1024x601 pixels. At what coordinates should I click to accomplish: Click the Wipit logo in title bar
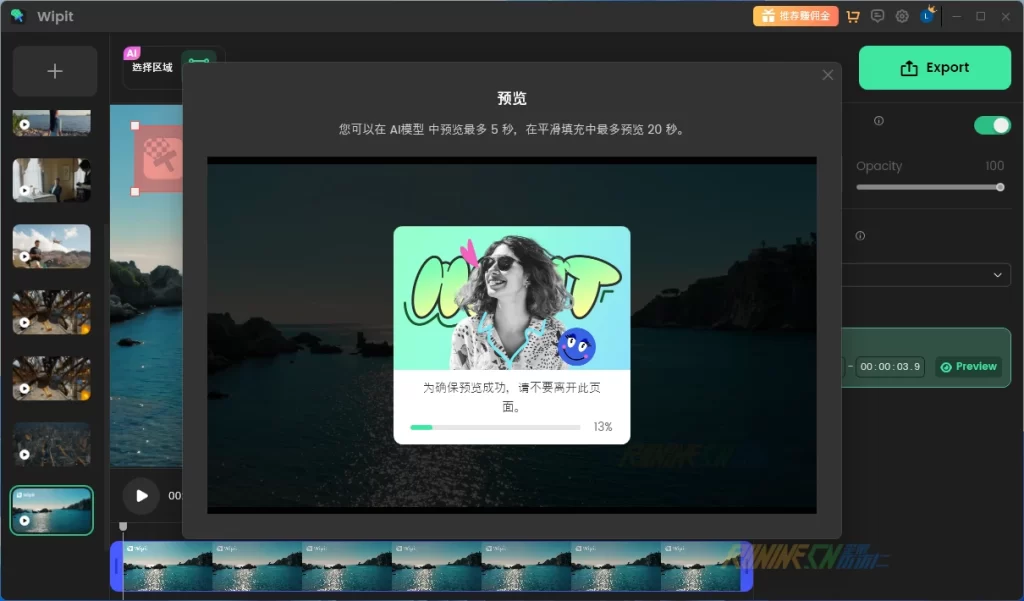click(17, 16)
